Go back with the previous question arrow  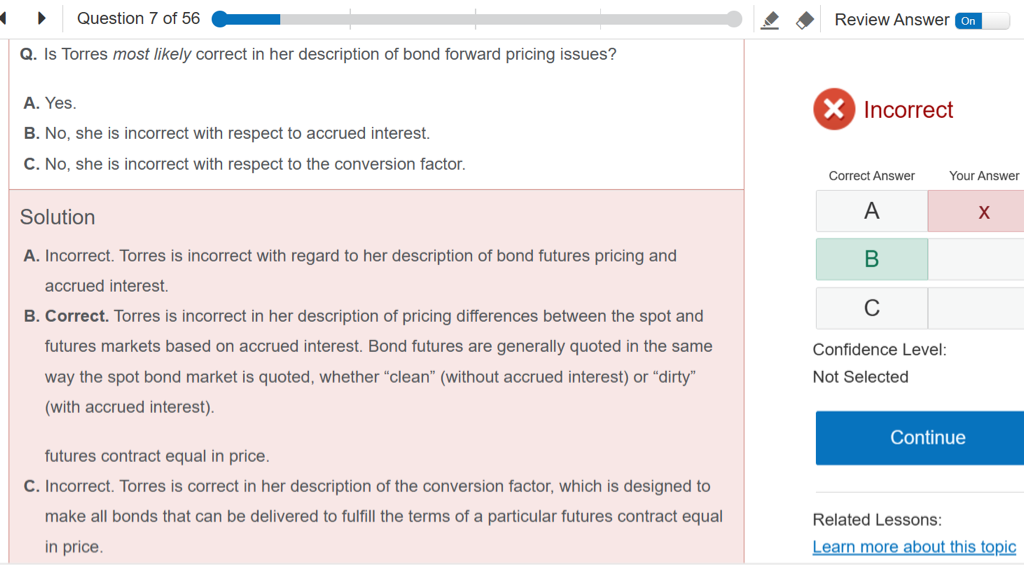coord(4,19)
